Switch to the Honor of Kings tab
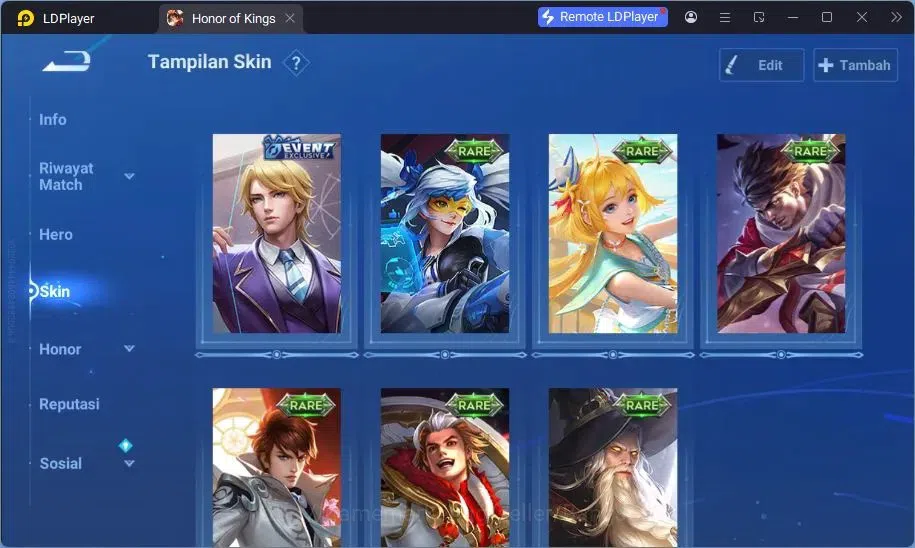The width and height of the screenshot is (915, 548). click(230, 18)
